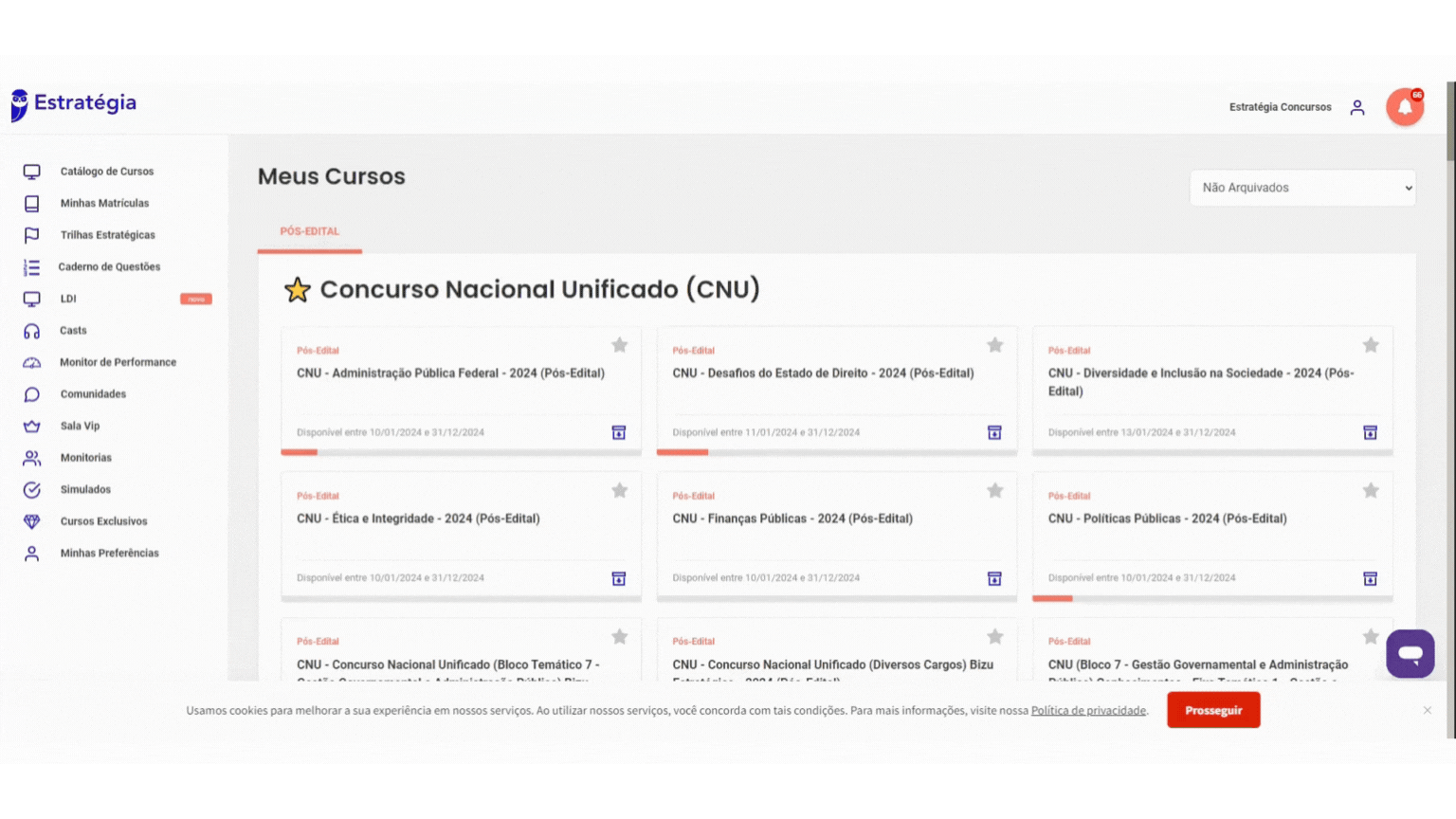Favorite the Ética e Integridade course
1456x819 pixels.
pyautogui.click(x=619, y=490)
